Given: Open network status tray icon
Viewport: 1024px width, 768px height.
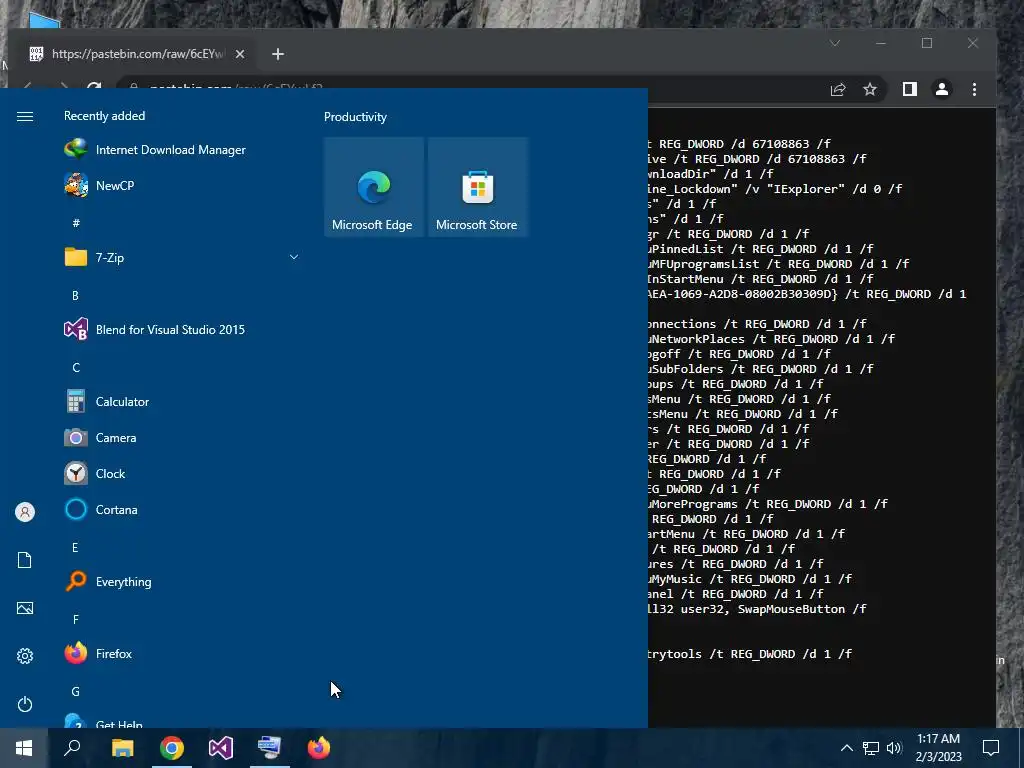Looking at the screenshot, I should point(871,748).
